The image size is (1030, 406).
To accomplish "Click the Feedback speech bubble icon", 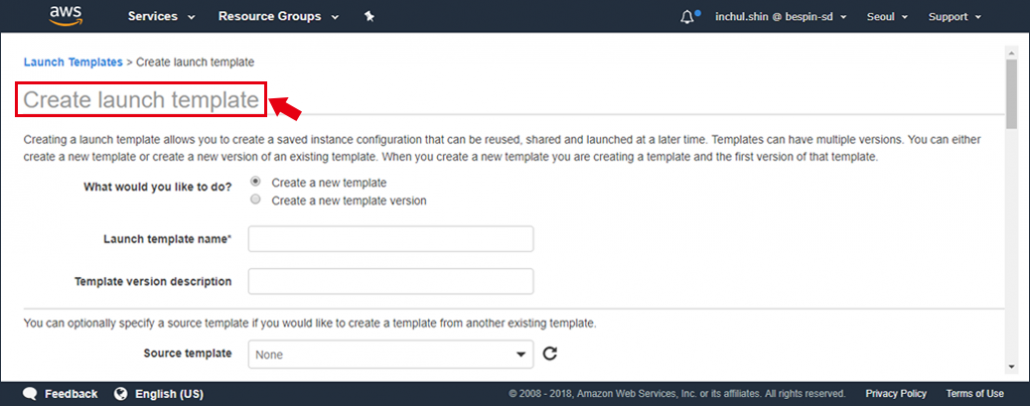I will 30,394.
